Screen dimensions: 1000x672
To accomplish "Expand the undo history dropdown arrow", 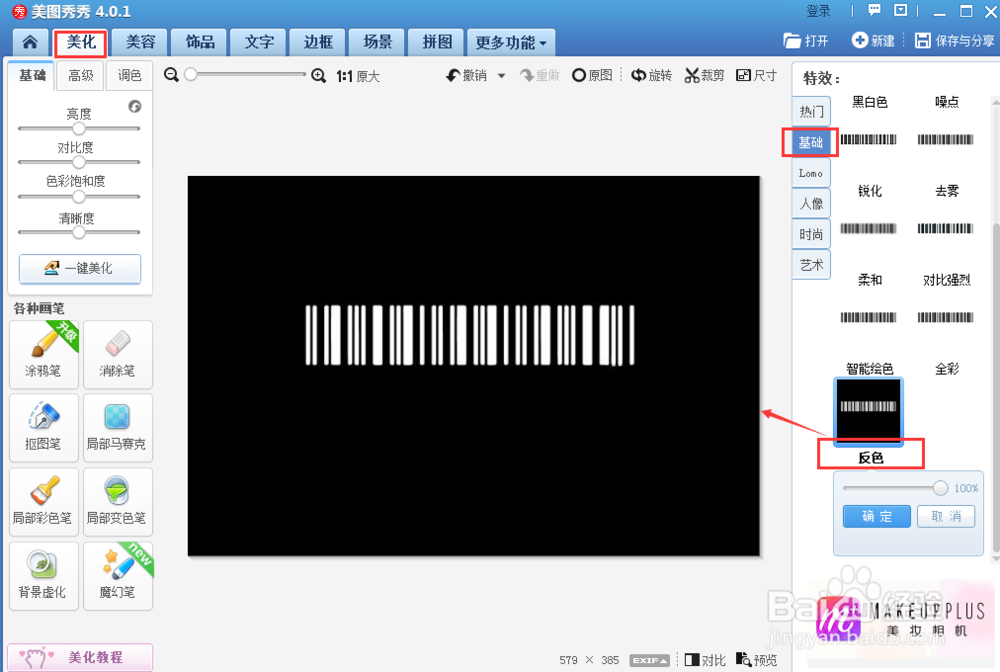I will [501, 76].
